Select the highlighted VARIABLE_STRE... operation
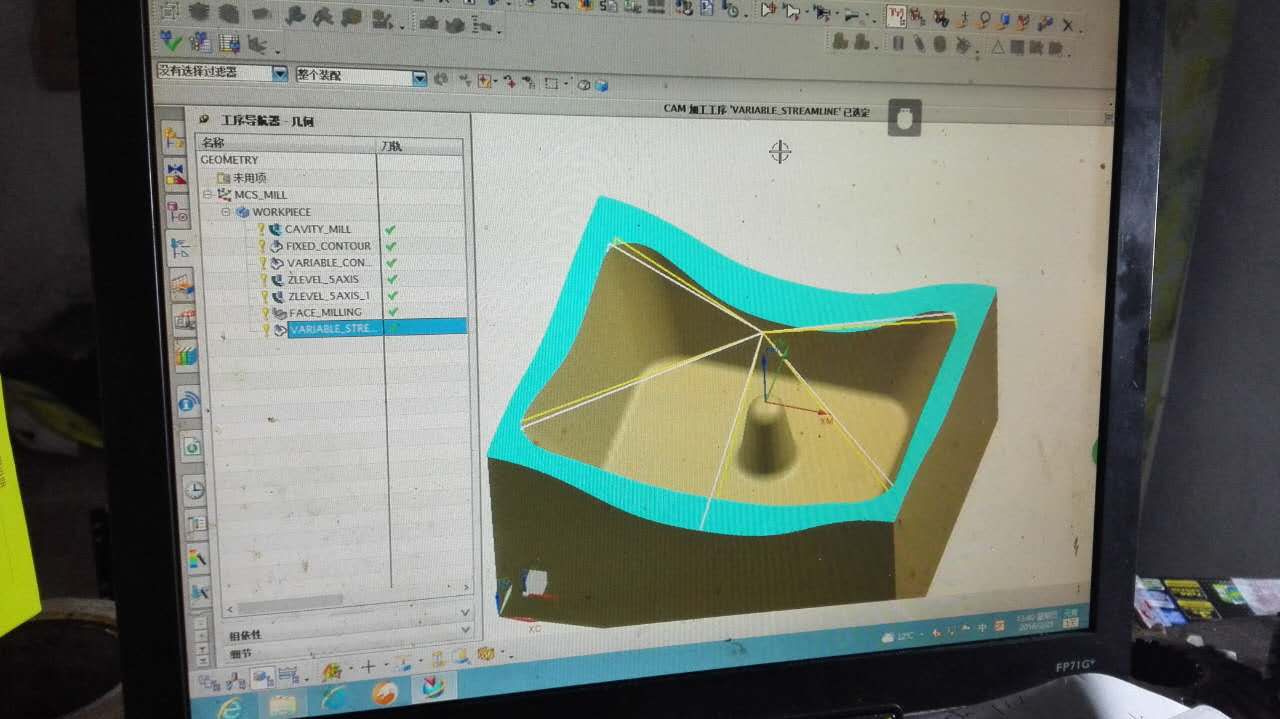Viewport: 1280px width, 719px height. (x=376, y=328)
